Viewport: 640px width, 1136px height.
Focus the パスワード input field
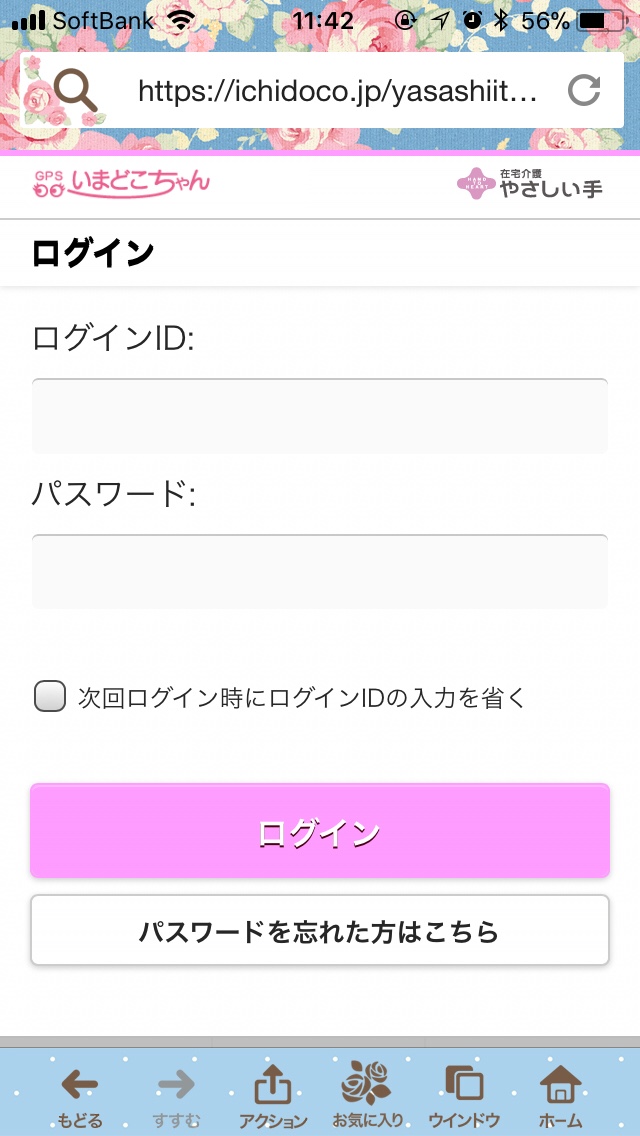pos(320,572)
